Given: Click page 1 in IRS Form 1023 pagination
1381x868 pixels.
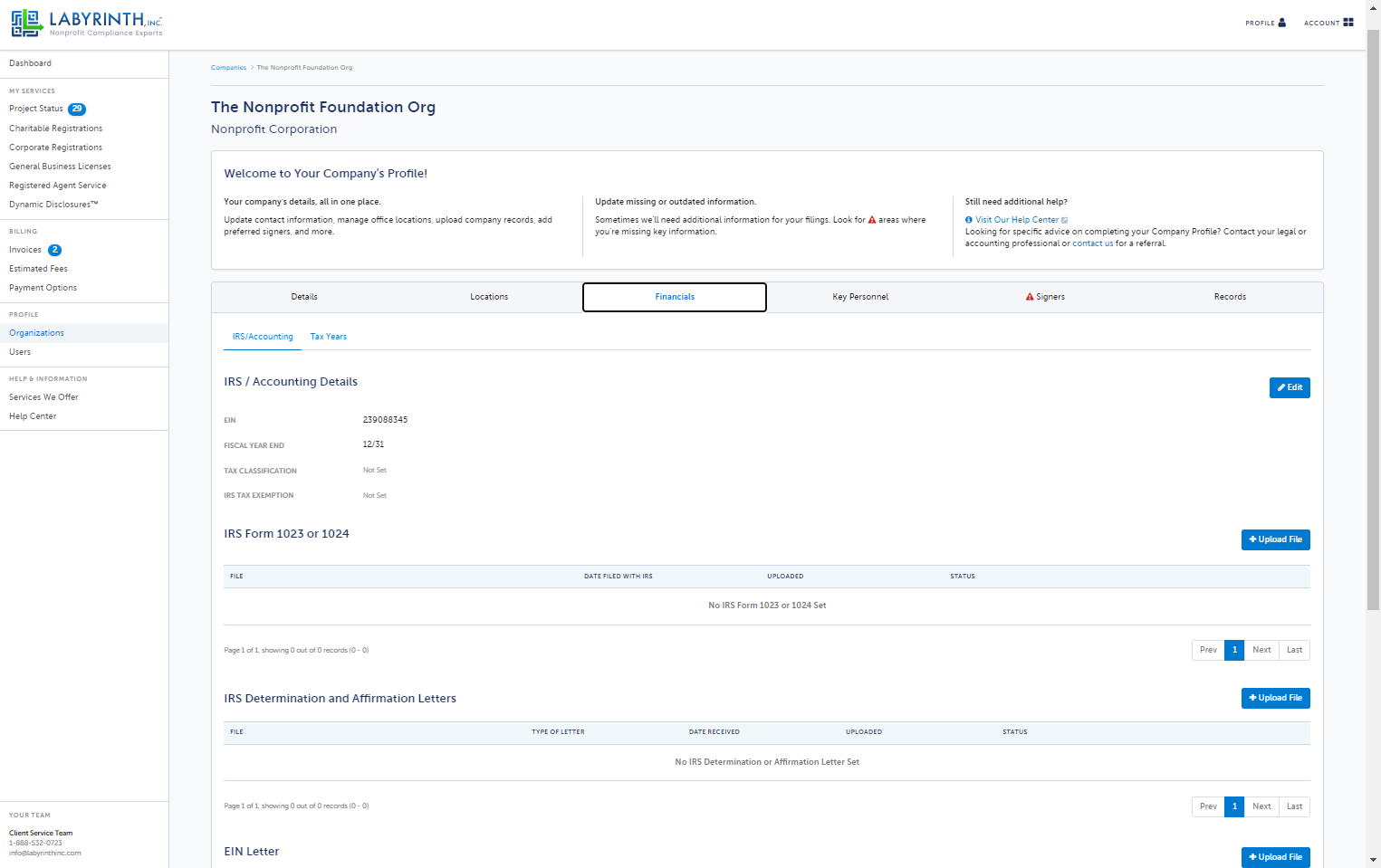Looking at the screenshot, I should click(1234, 650).
